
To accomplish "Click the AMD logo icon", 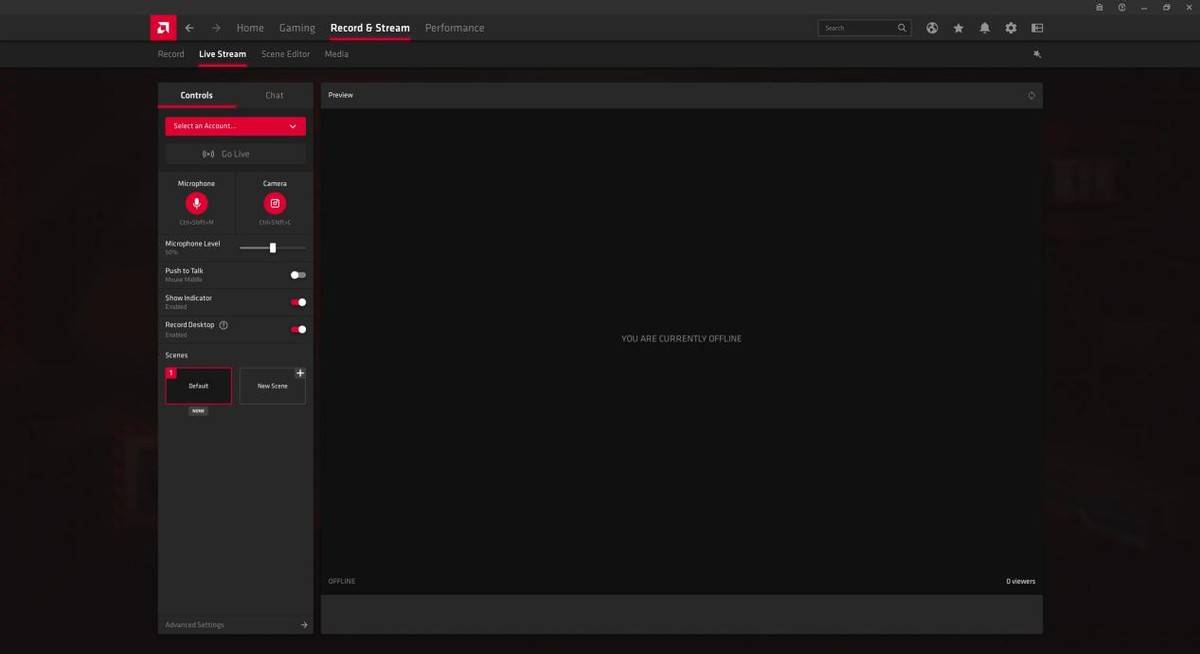I will pos(163,28).
